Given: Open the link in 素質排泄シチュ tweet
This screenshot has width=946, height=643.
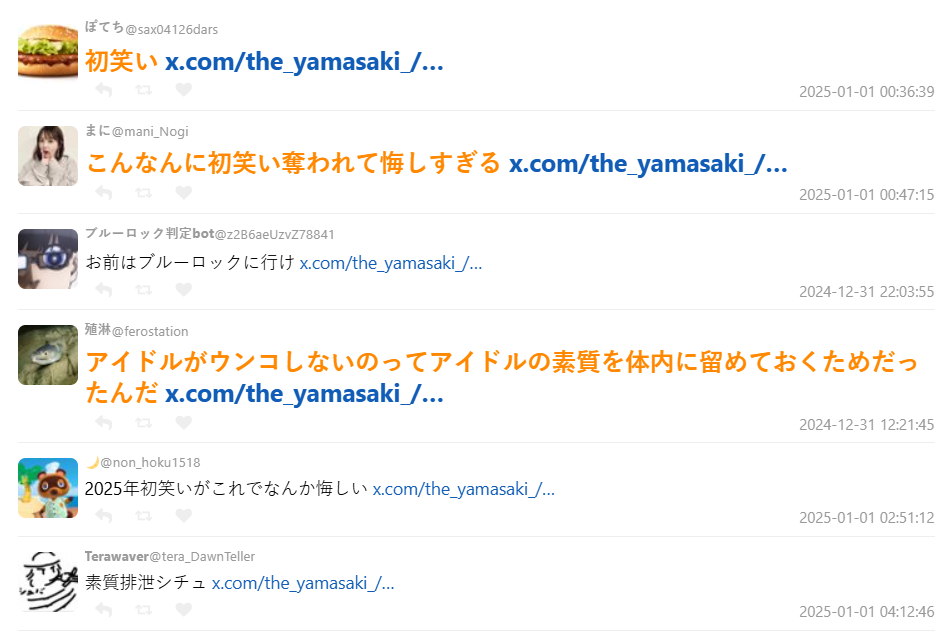Looking at the screenshot, I should click(302, 583).
